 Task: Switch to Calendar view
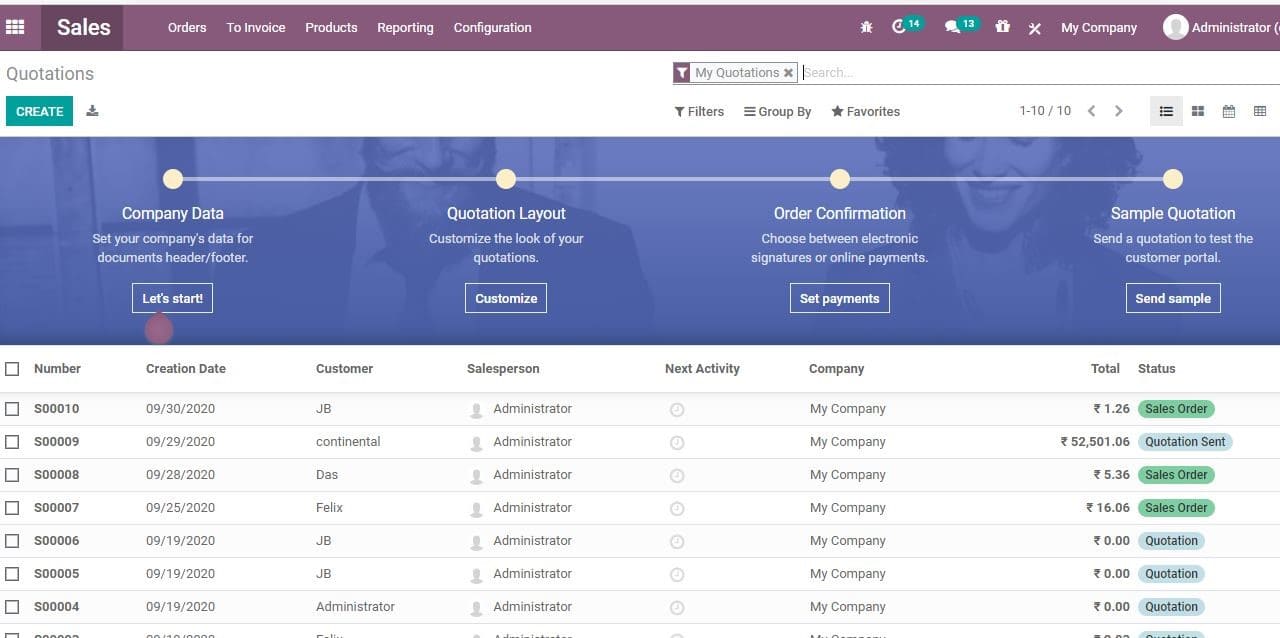tap(1228, 111)
